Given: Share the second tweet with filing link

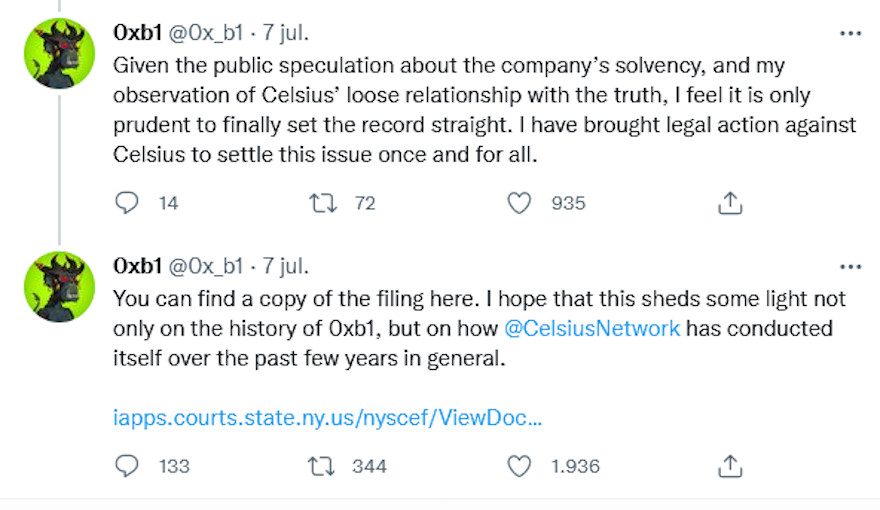Looking at the screenshot, I should click(x=730, y=466).
